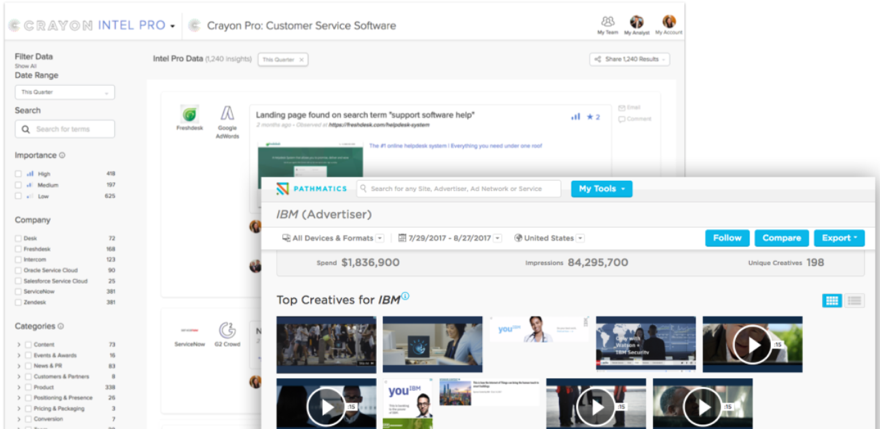880x429 pixels.
Task: Check the Medium importance checkbox
Action: click(19, 185)
